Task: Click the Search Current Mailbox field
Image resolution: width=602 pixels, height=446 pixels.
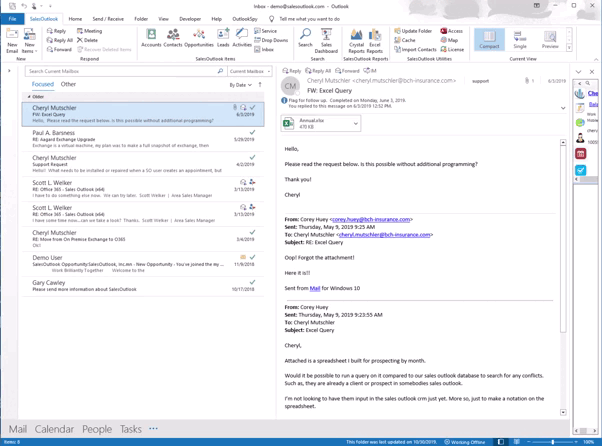Action: (120, 71)
